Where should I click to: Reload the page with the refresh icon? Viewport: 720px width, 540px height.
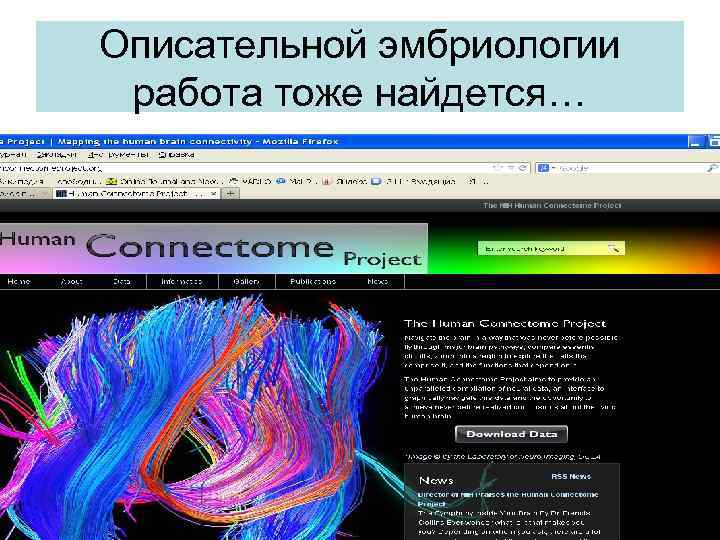(522, 168)
